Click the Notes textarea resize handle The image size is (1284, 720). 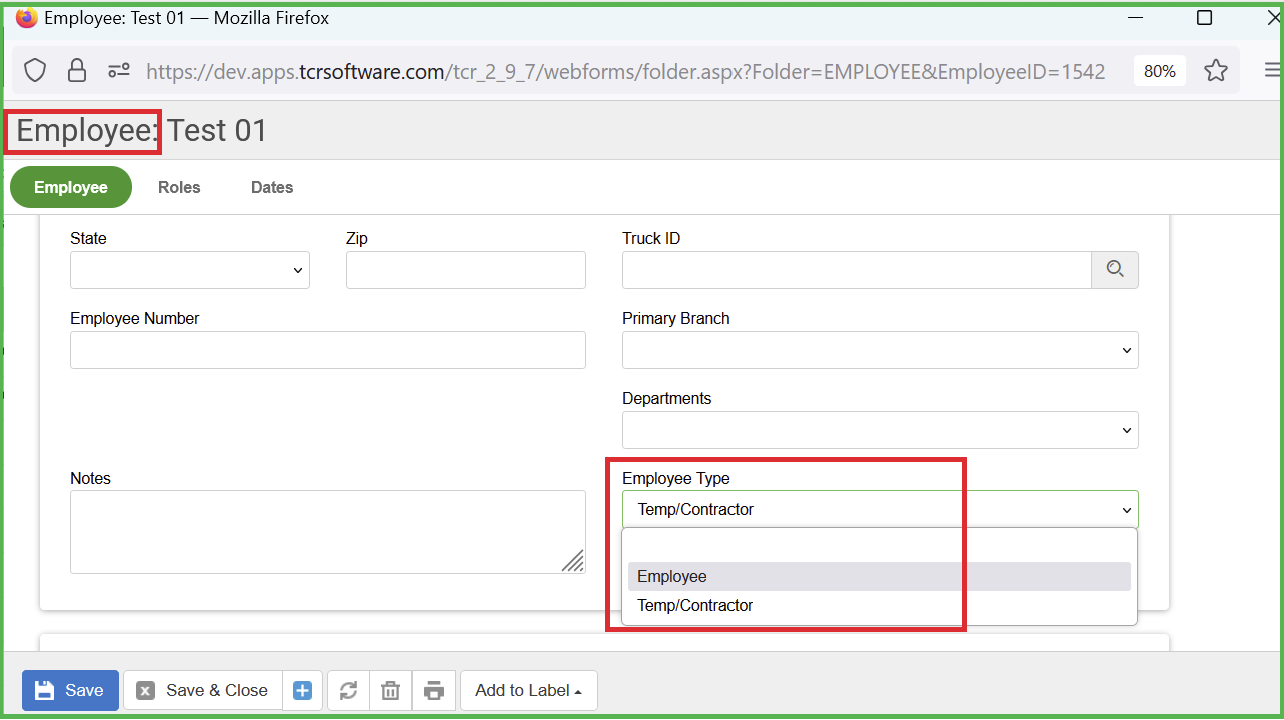coord(573,561)
